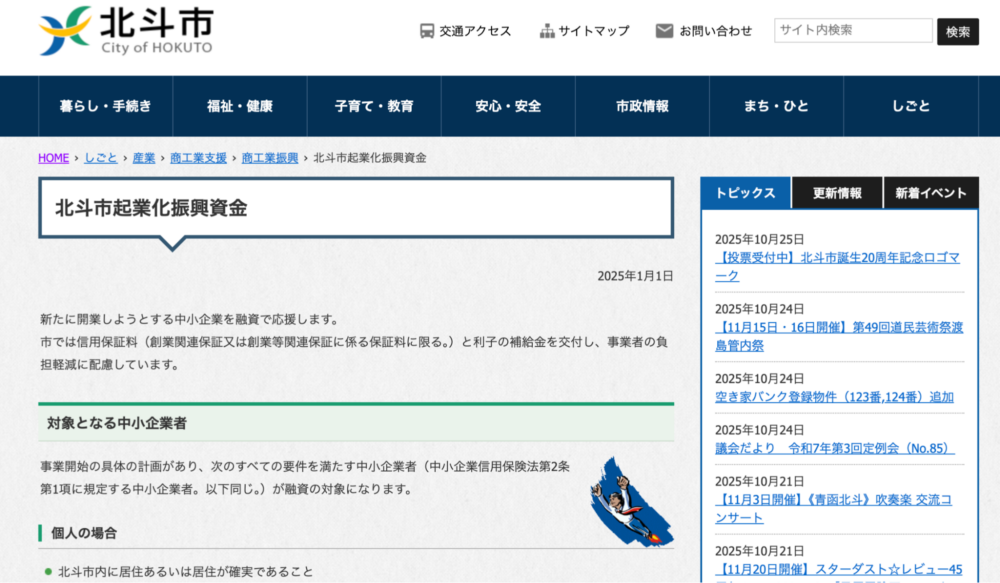Open the しごと navigation menu
The image size is (1000, 583).
(x=910, y=106)
